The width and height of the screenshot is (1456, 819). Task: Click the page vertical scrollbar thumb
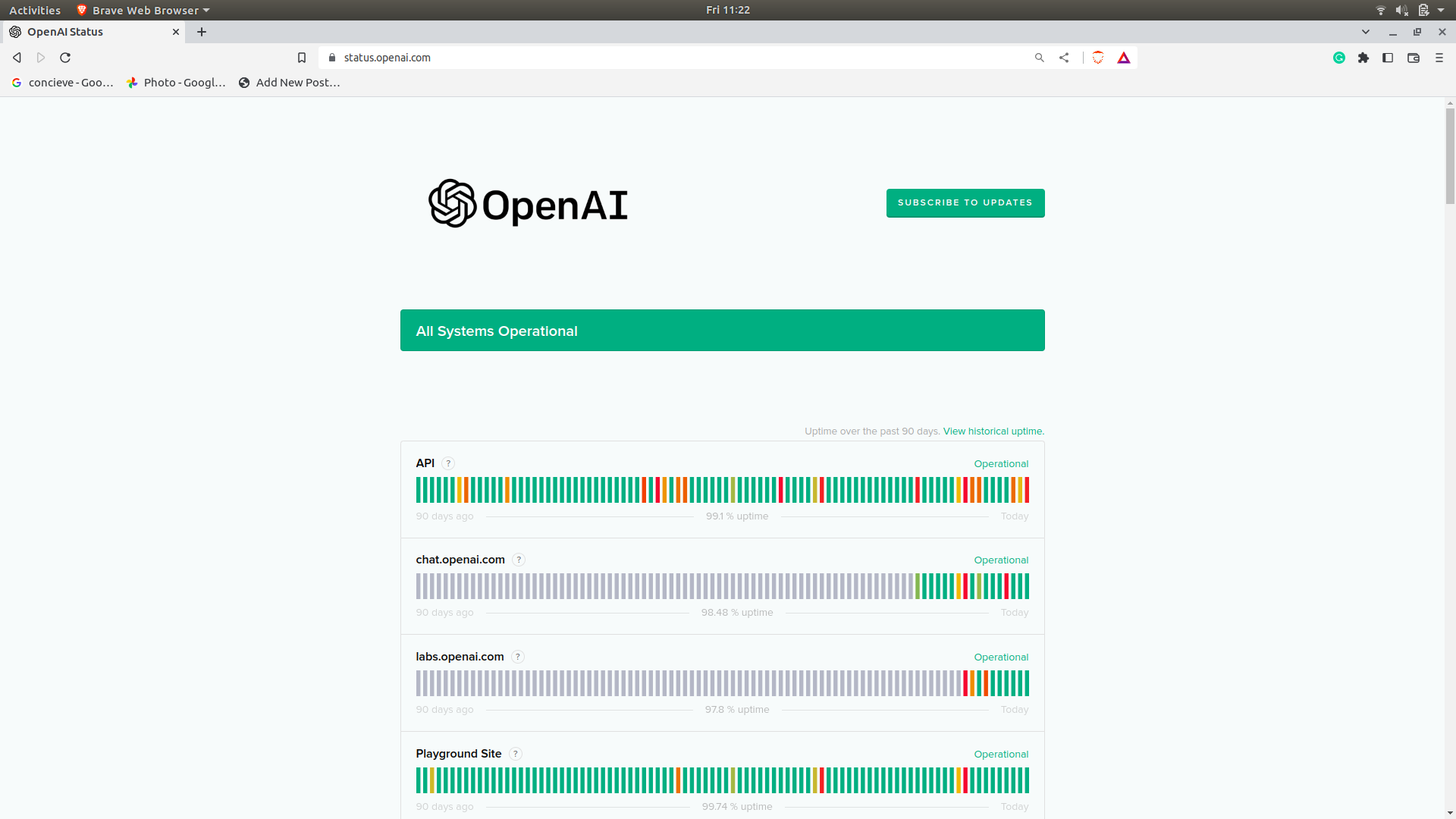click(x=1450, y=155)
